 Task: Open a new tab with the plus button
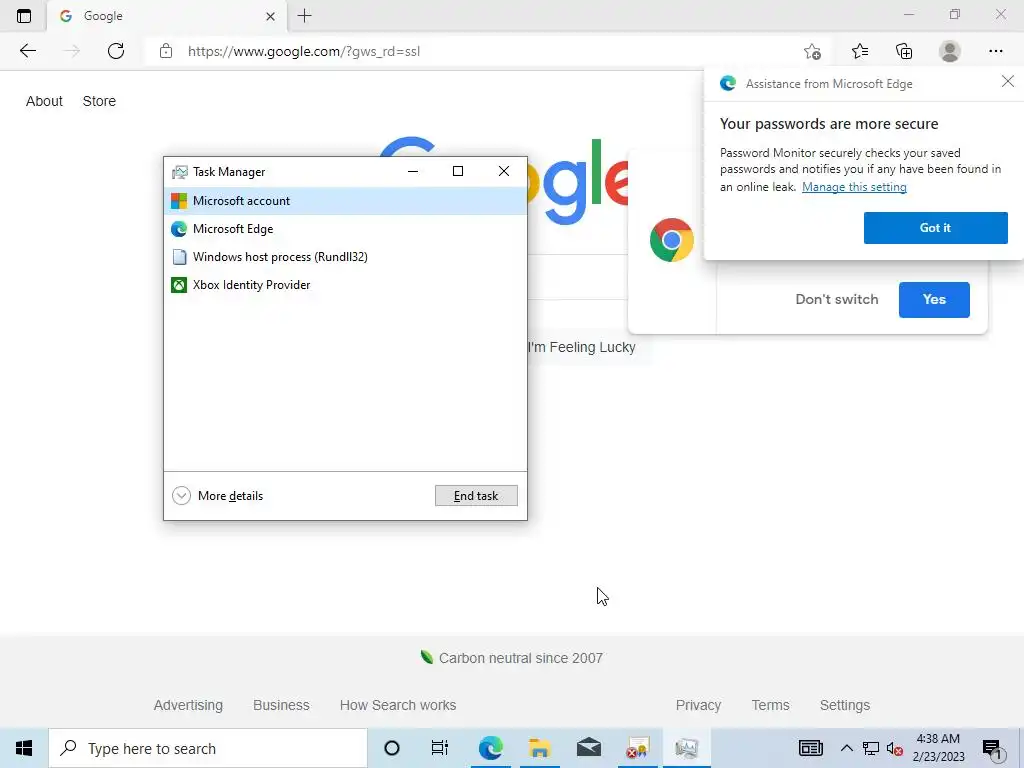pyautogui.click(x=304, y=16)
